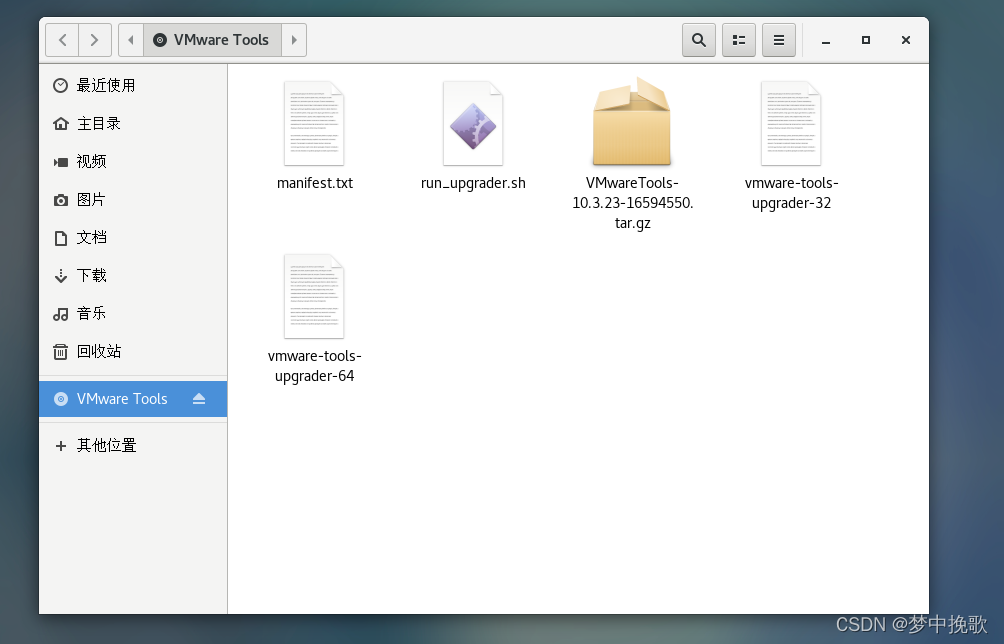Select the vmware-tools-upgrader-64 file icon

314,296
